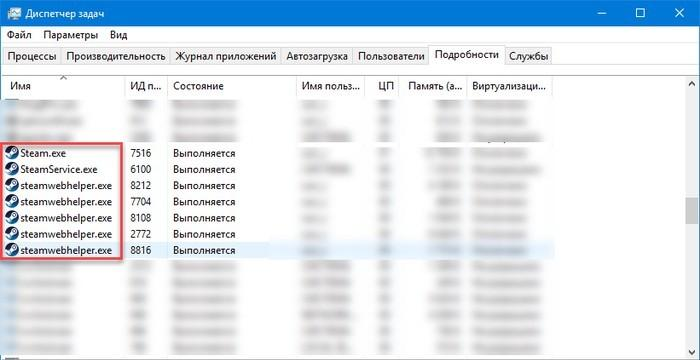Screen dimensions: 700x360
Task: Open the Файл menu
Action: pyautogui.click(x=19, y=34)
